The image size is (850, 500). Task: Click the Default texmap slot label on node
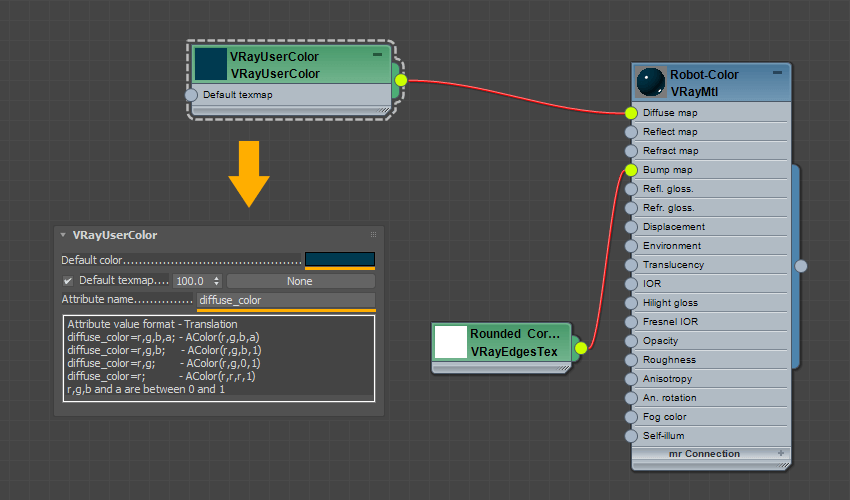coord(237,95)
